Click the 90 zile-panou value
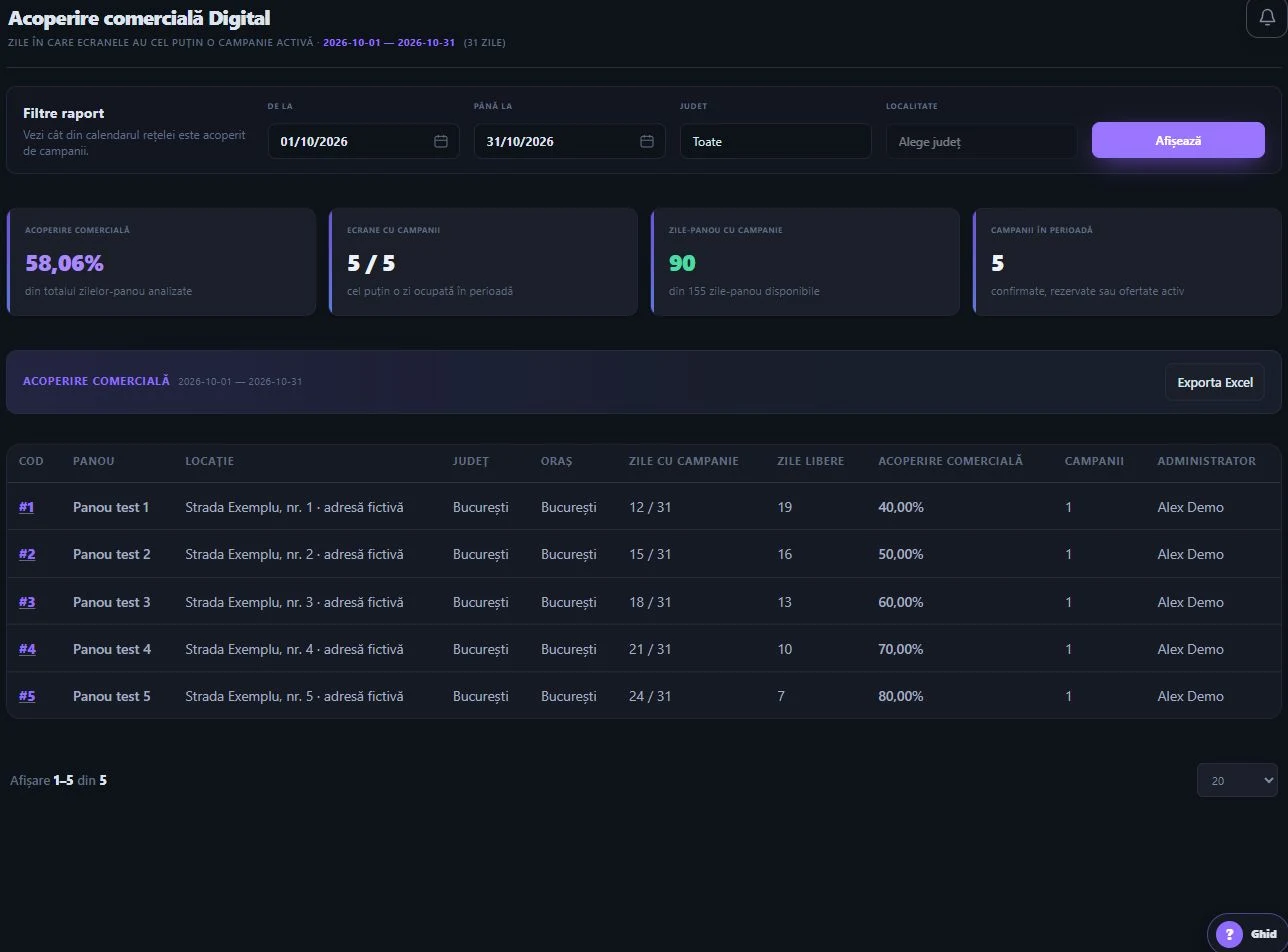Image resolution: width=1288 pixels, height=952 pixels. pos(682,263)
